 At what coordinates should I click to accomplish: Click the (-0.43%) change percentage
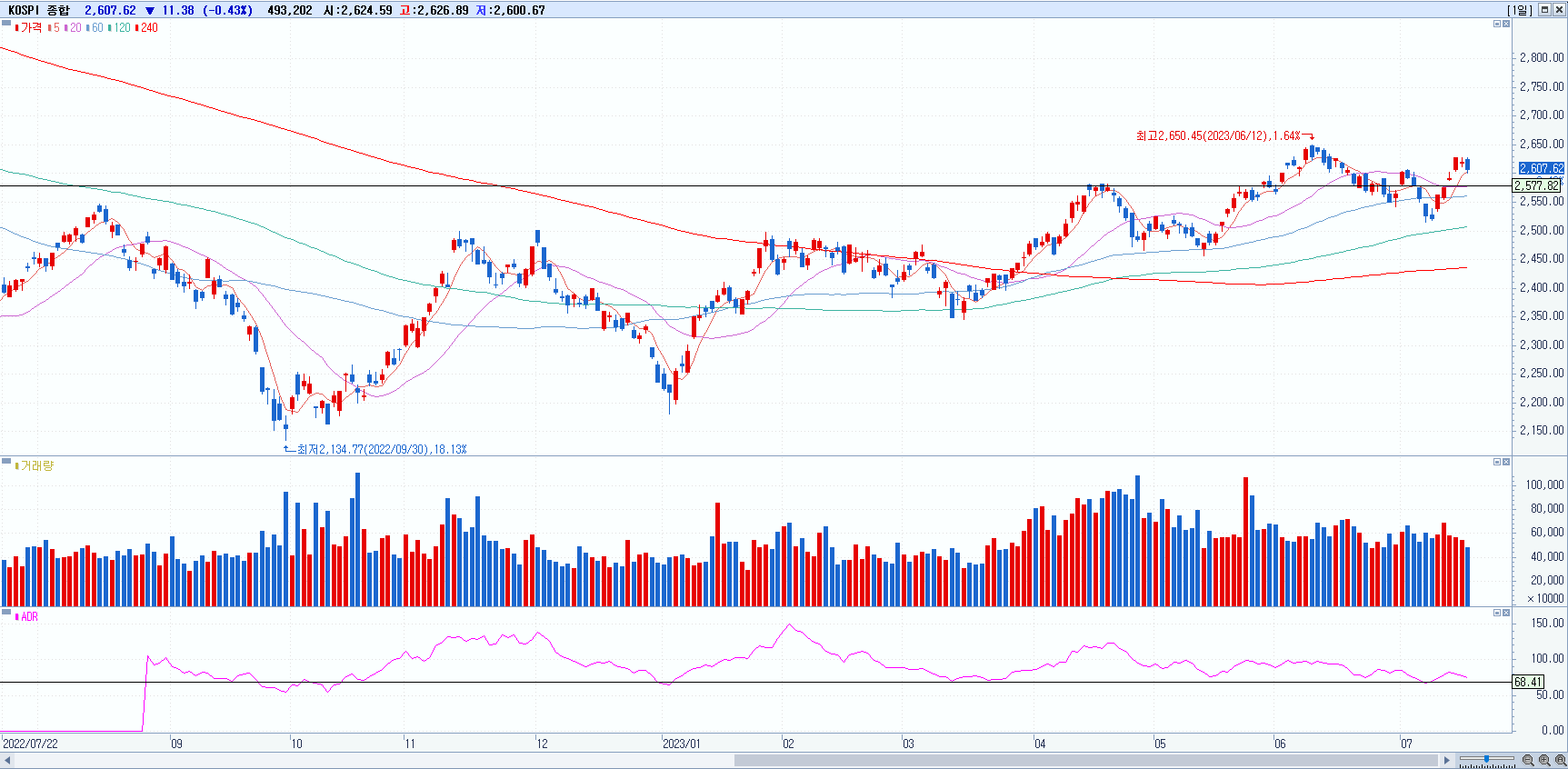[227, 10]
